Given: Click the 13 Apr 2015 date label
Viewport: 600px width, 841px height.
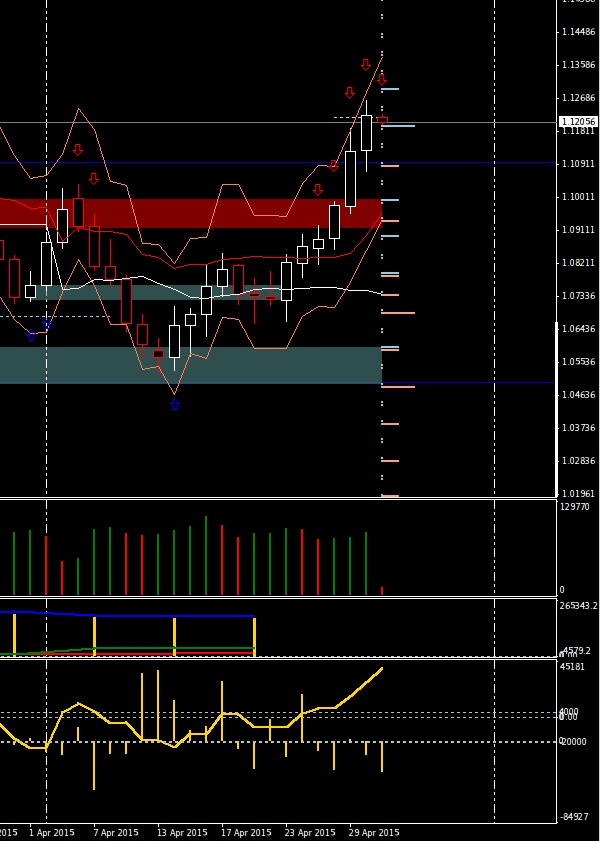Looking at the screenshot, I should point(182,833).
